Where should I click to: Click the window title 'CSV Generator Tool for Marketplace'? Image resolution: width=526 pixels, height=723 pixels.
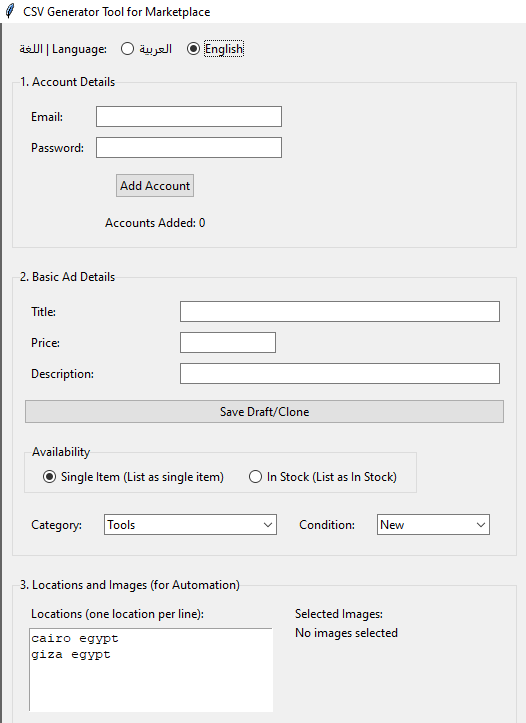pos(117,12)
